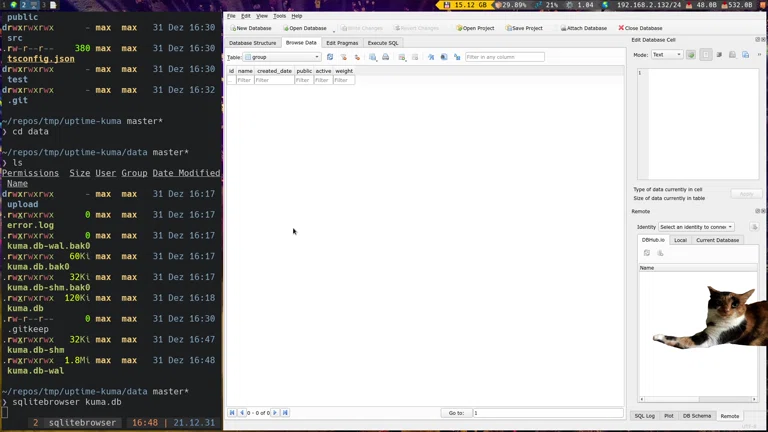
Task: Open the Table dropdown showing group
Action: click(x=283, y=57)
